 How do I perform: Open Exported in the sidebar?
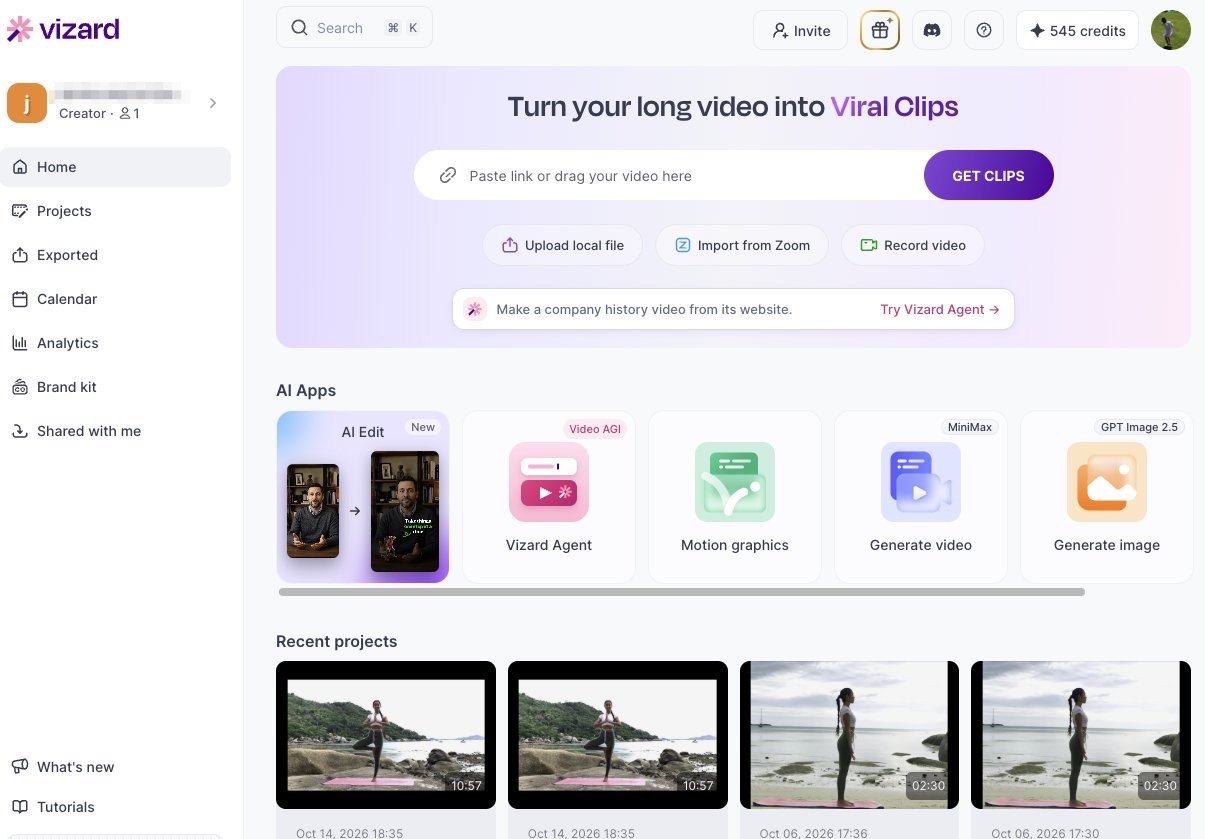pos(115,255)
